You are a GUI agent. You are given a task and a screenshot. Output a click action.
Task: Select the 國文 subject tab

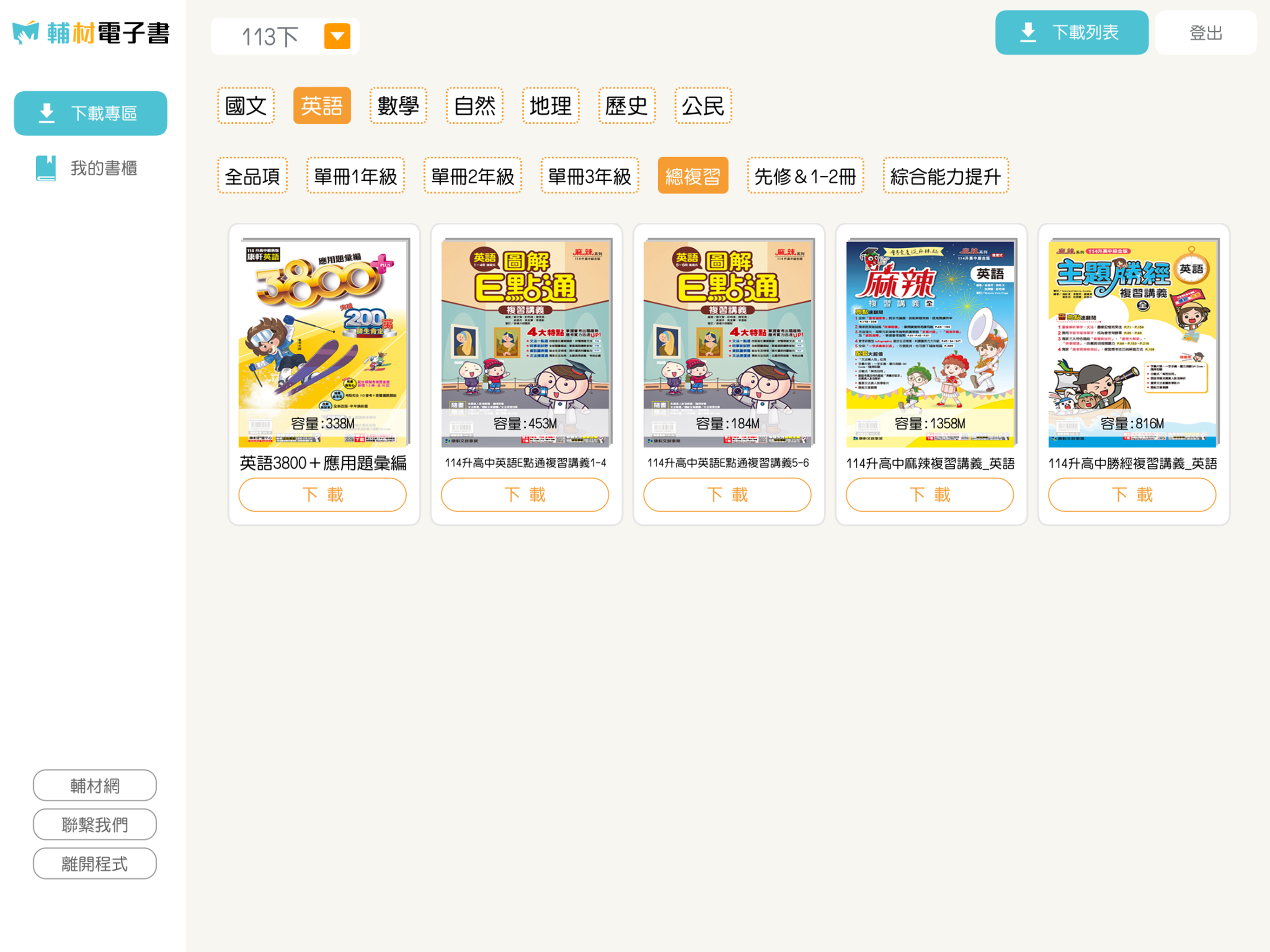click(x=246, y=106)
